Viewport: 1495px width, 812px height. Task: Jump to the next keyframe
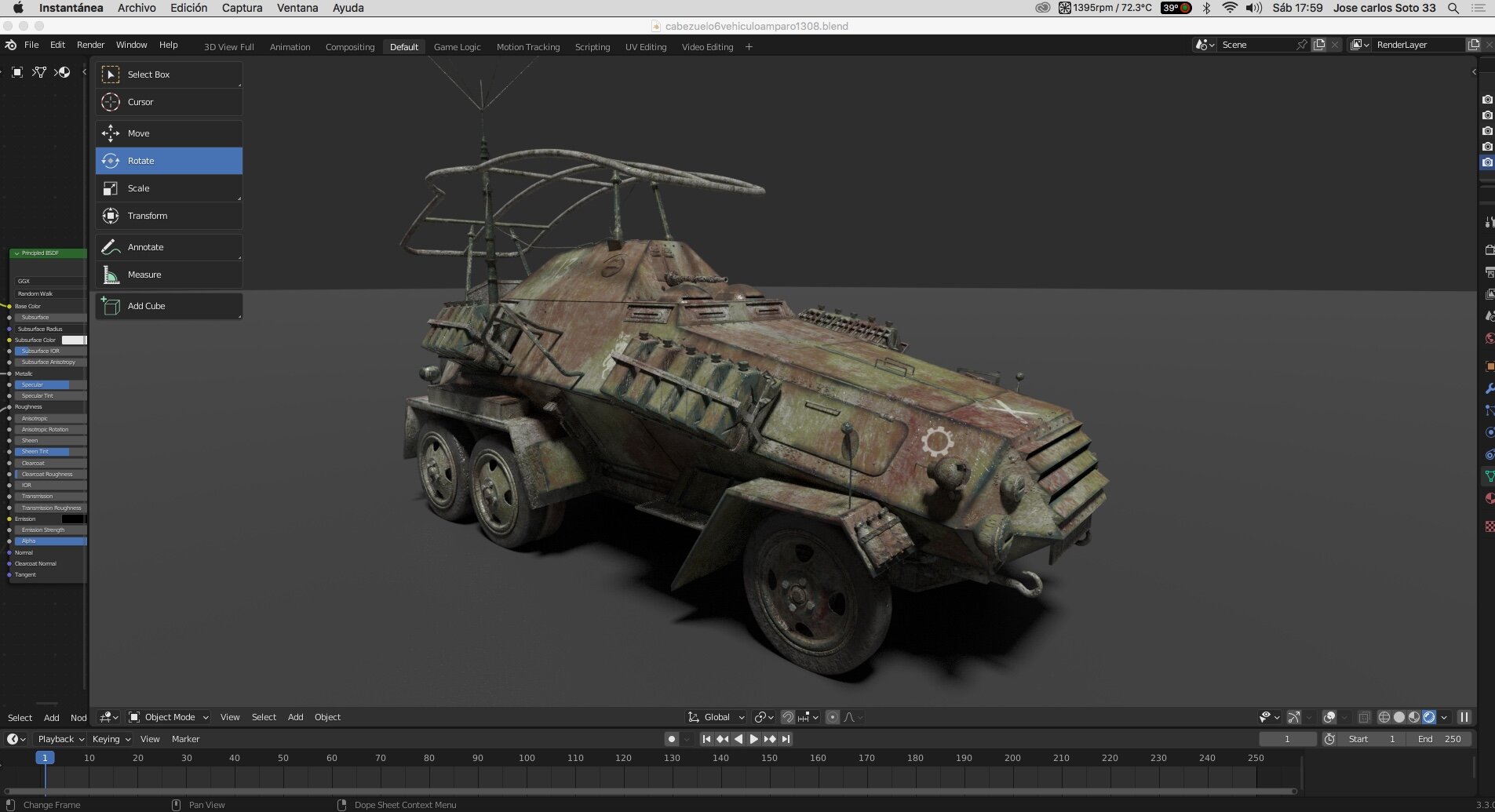pyautogui.click(x=770, y=739)
